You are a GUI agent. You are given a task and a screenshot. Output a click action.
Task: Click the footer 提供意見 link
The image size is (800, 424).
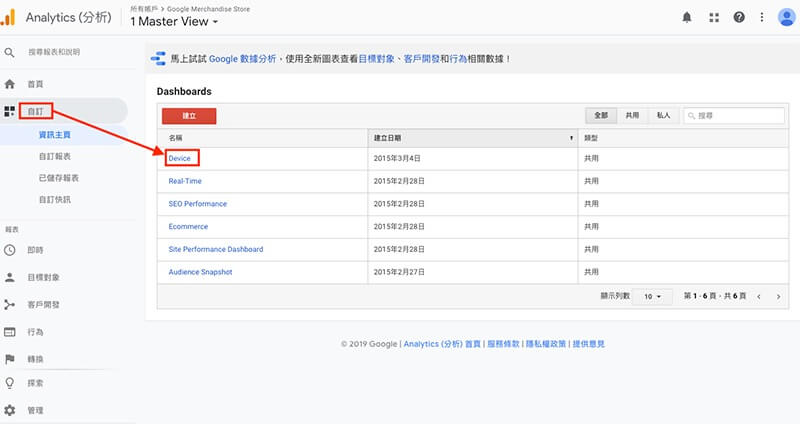coord(588,344)
